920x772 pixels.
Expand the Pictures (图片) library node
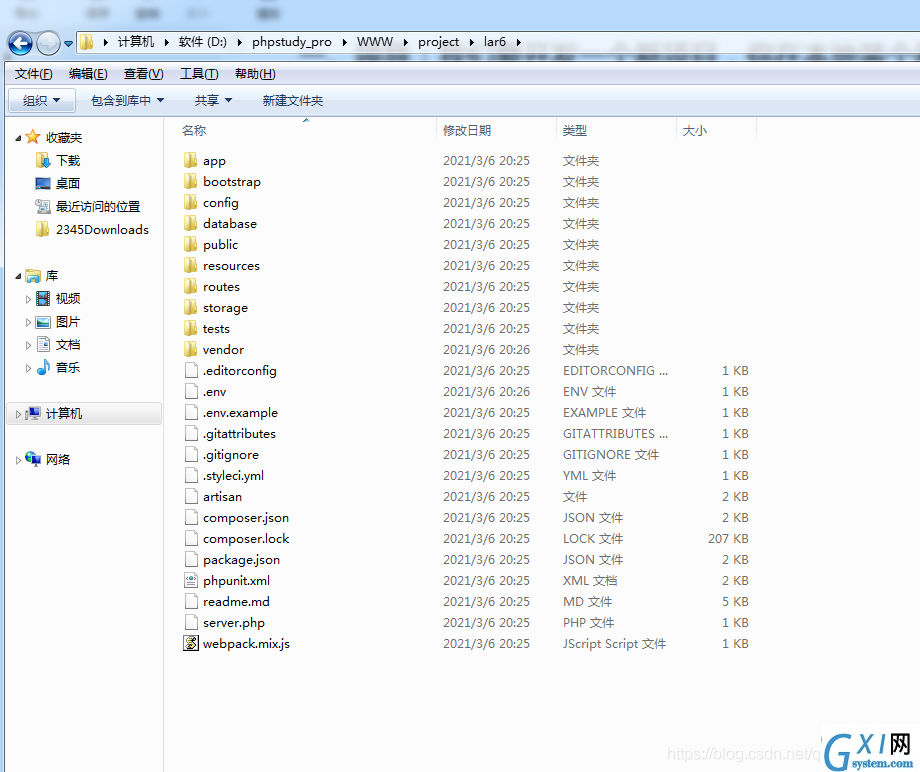[x=28, y=322]
